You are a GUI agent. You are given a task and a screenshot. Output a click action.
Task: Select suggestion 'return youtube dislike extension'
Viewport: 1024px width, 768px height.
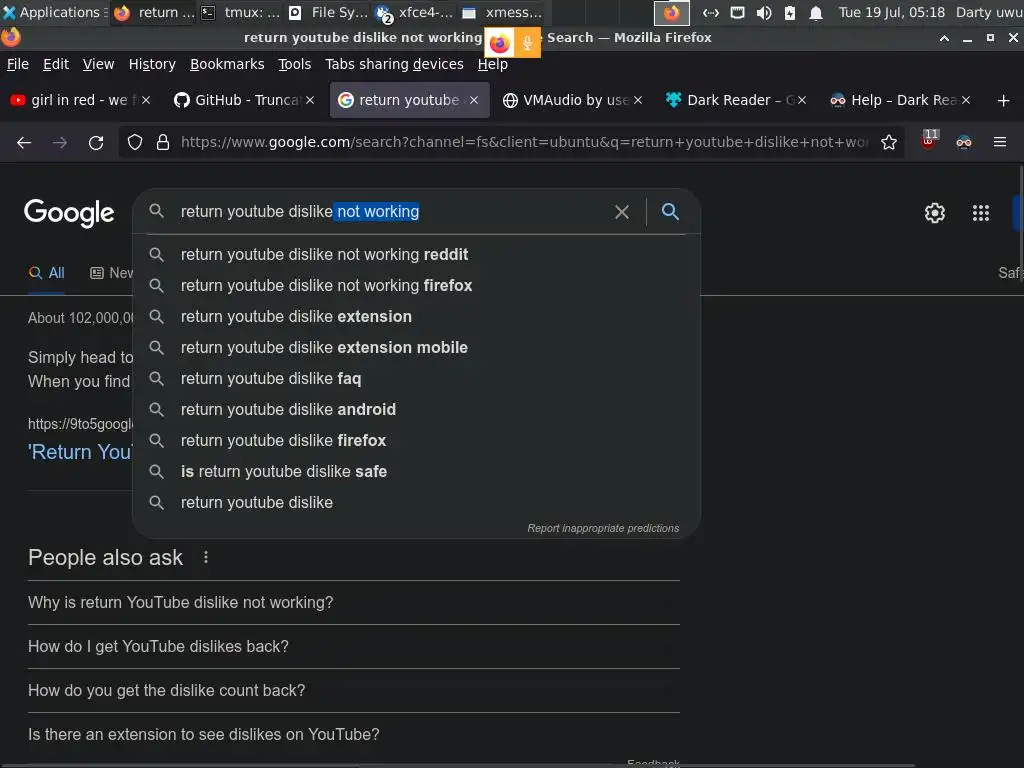point(416,316)
